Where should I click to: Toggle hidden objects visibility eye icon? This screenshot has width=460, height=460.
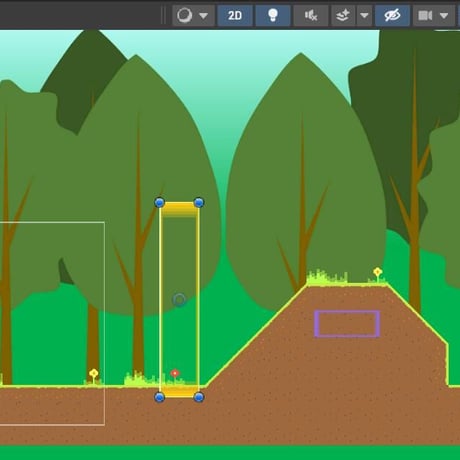coord(392,15)
